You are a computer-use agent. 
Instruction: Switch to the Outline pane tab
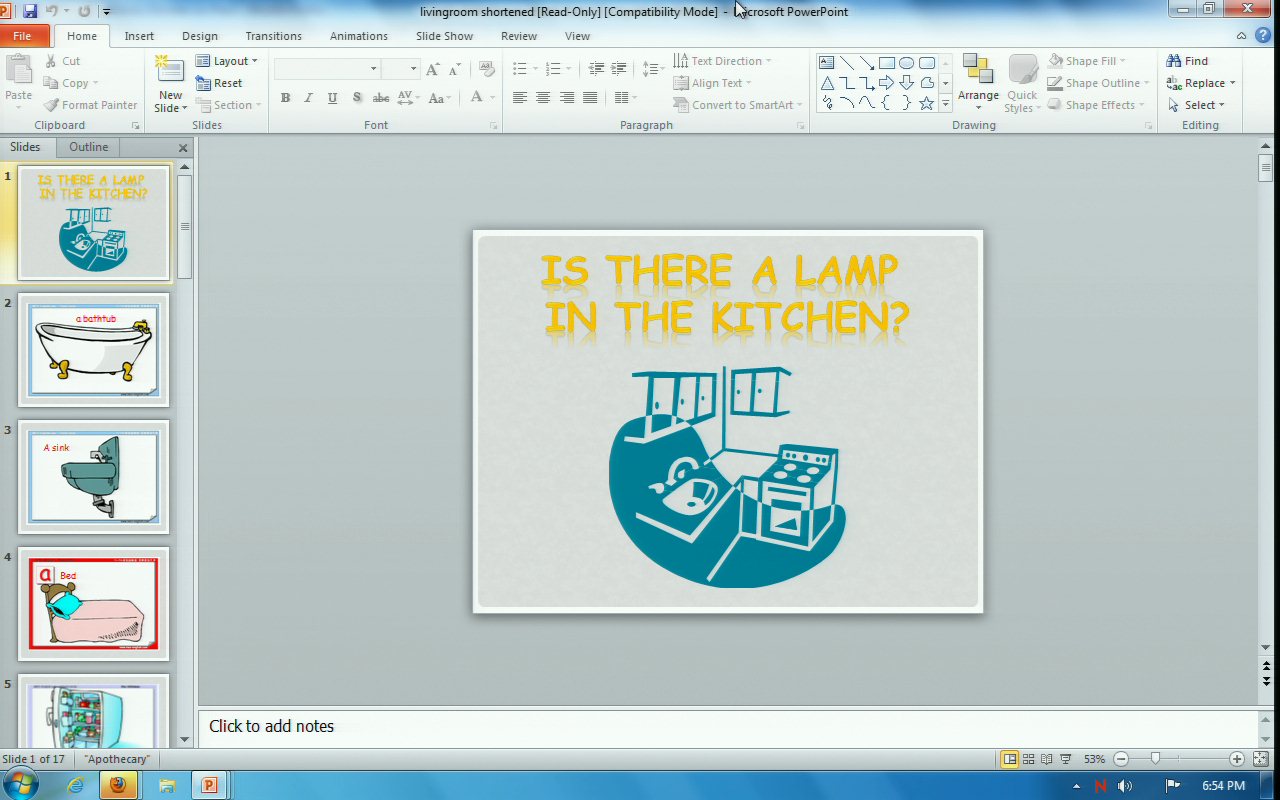pyautogui.click(x=88, y=147)
